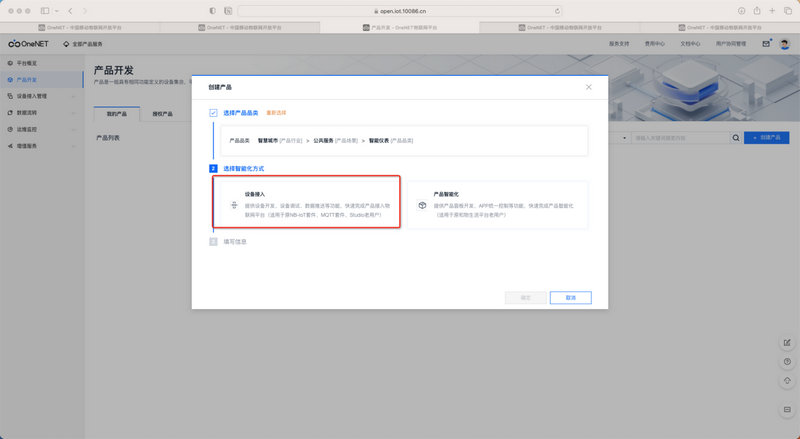This screenshot has width=800, height=439.
Task: Click 数据流转 sidebar icon
Action: click(10, 113)
